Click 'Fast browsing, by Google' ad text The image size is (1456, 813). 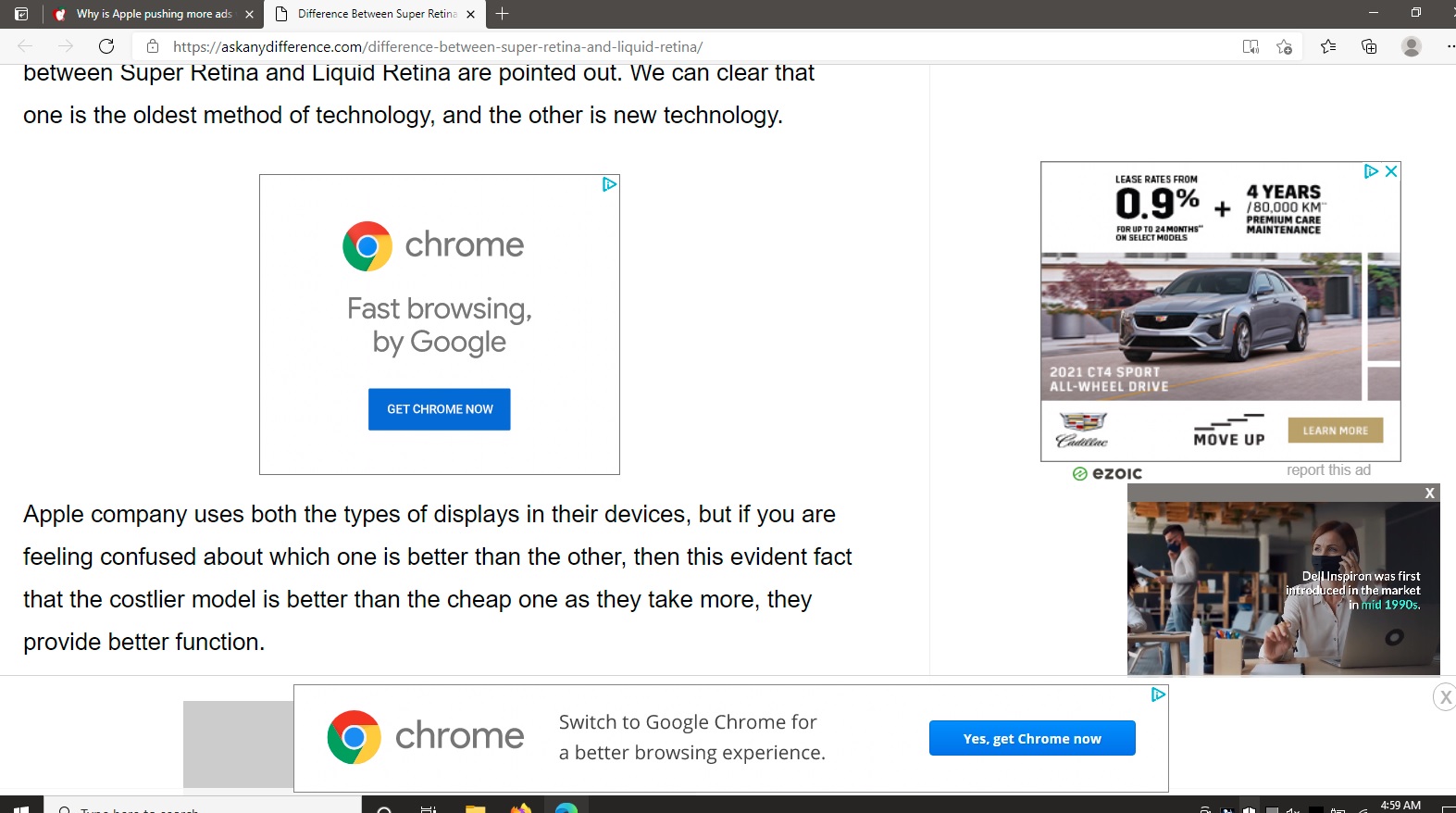coord(440,325)
